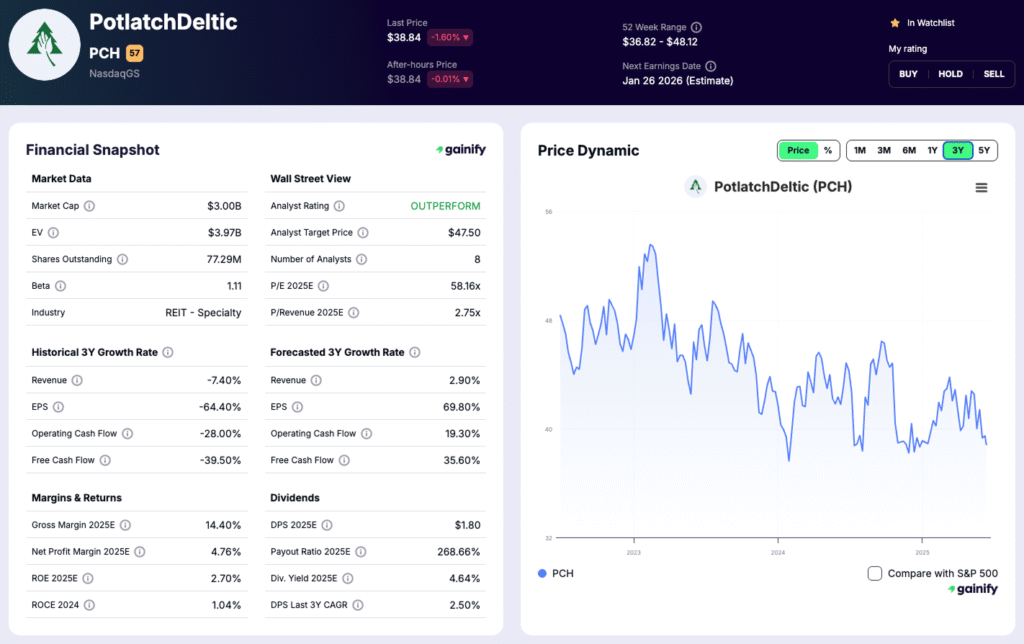The image size is (1024, 644).
Task: Rate the stock as SELL
Action: (994, 74)
